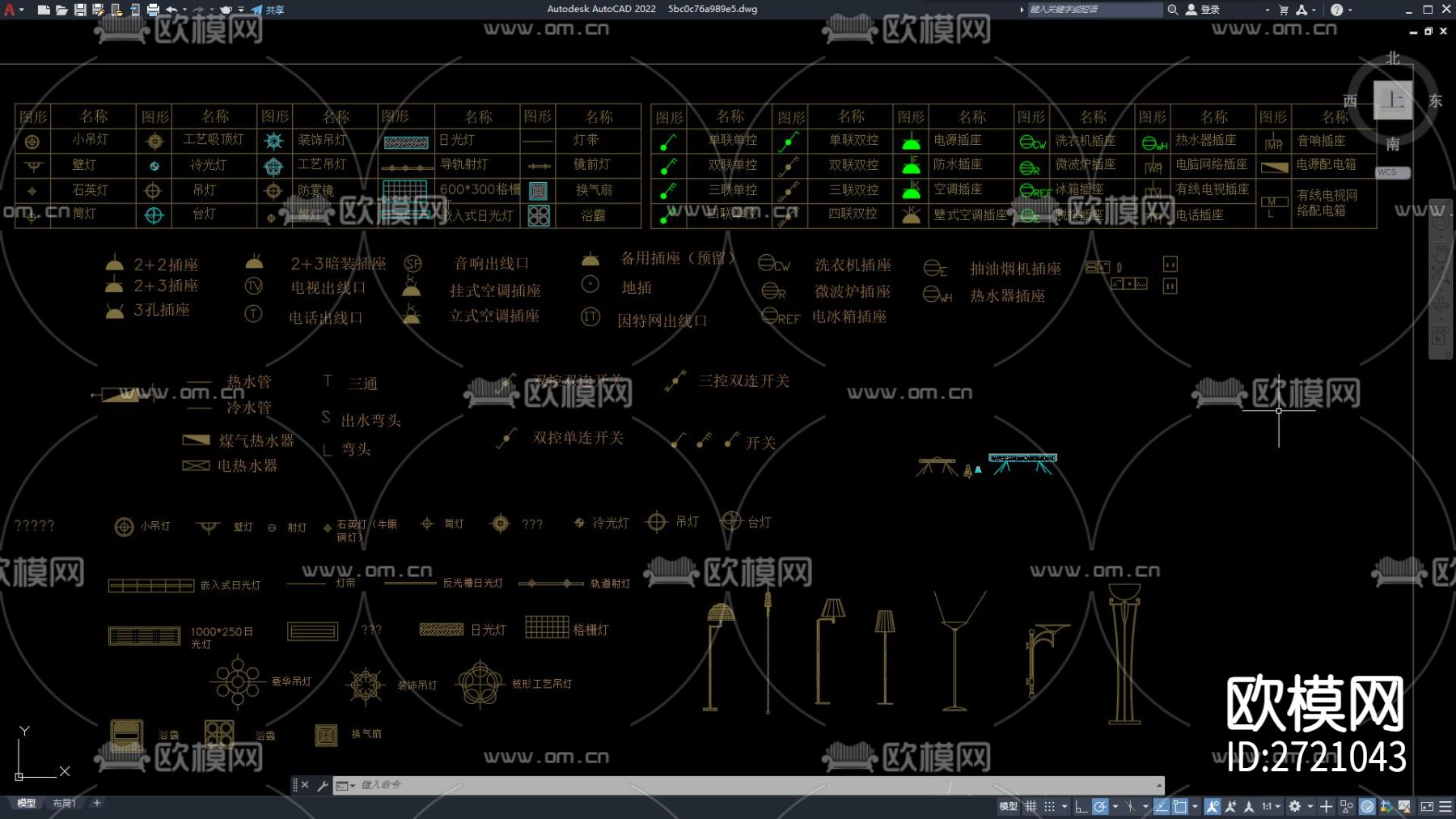Screen dimensions: 1456x819
Task: Toggle annotation objects visibility
Action: coord(1212,806)
